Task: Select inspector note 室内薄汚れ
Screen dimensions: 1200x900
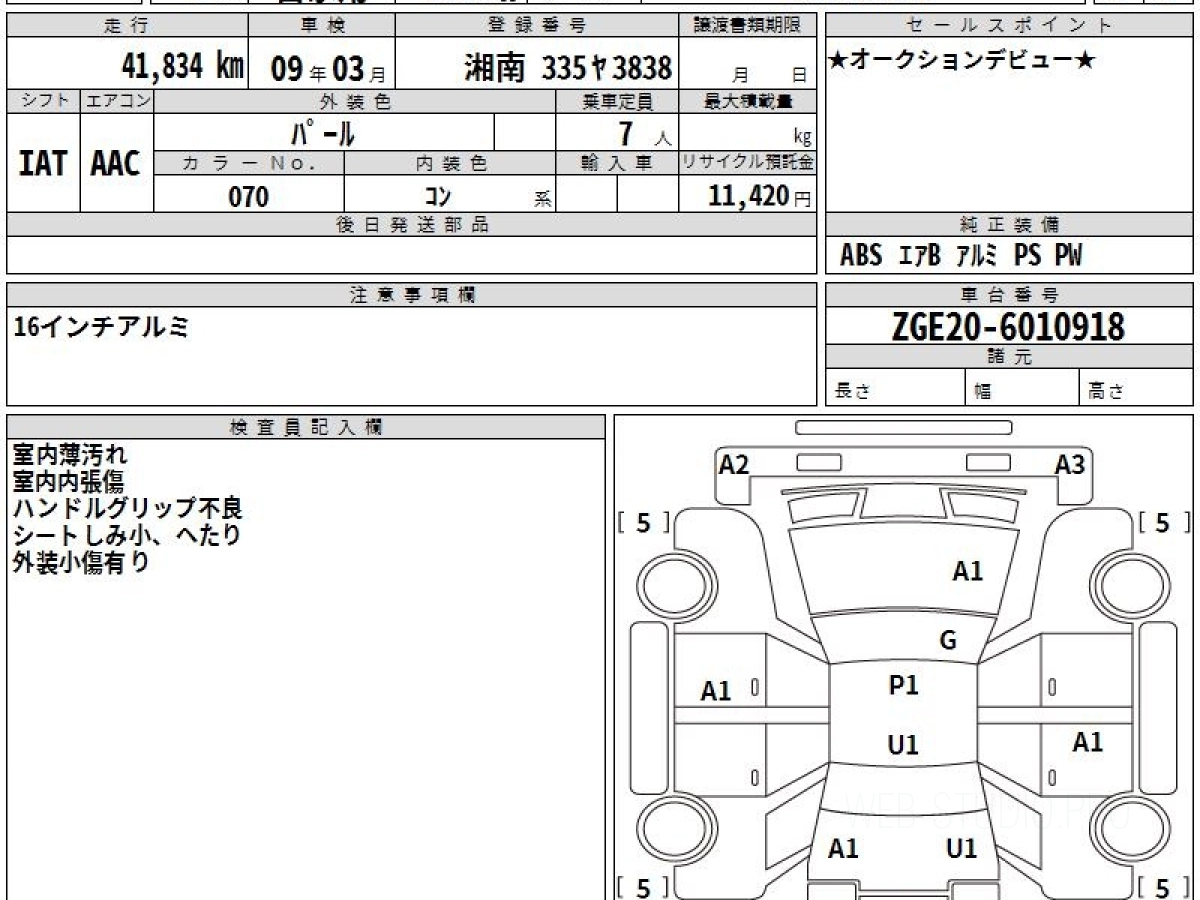Action: [x=70, y=455]
